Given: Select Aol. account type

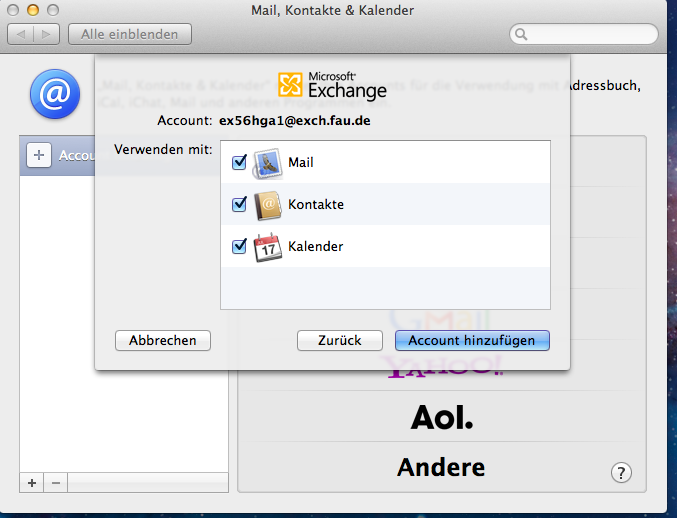Looking at the screenshot, I should pyautogui.click(x=441, y=418).
